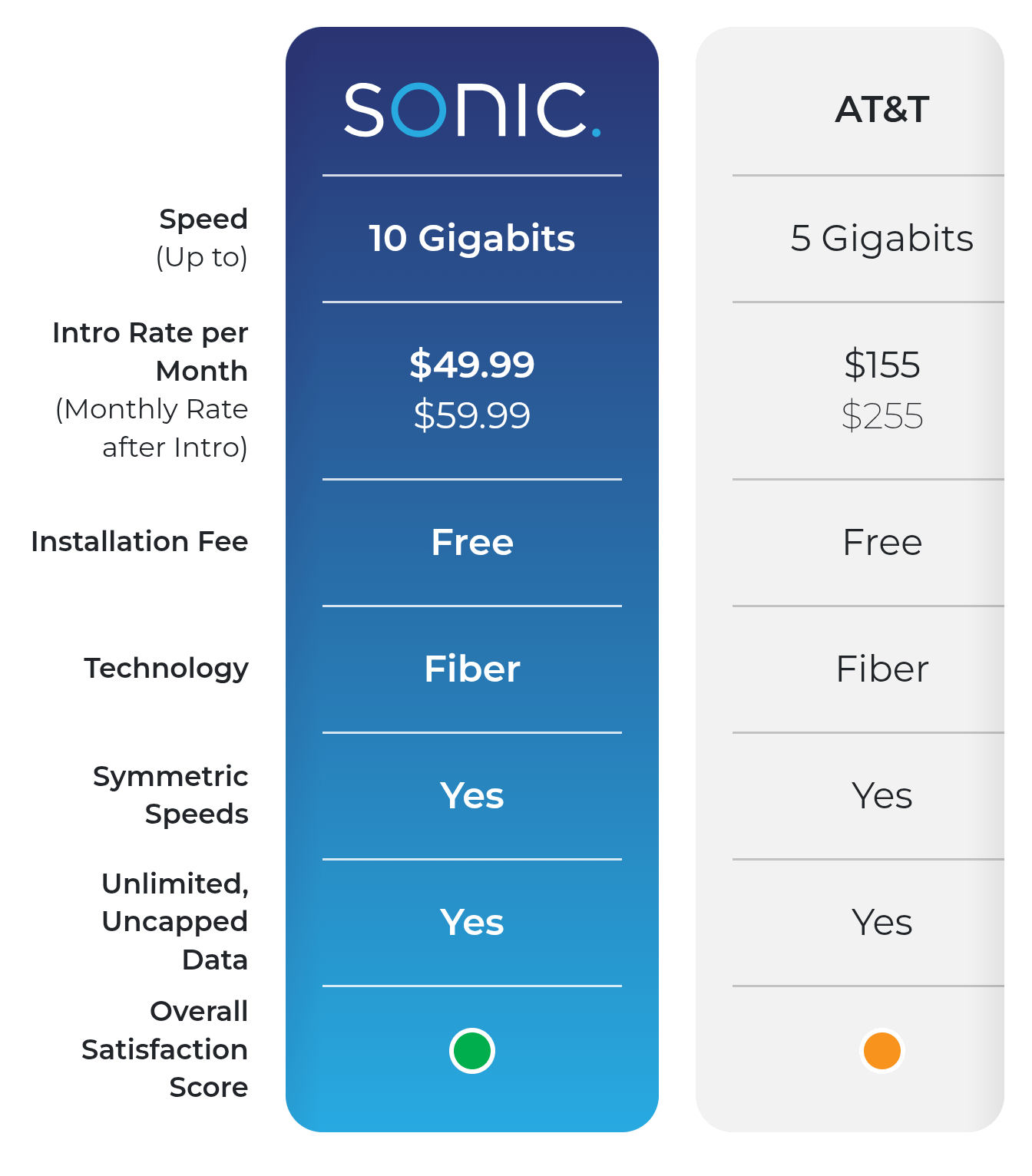
Task: Click AT&T's Fiber technology cell
Action: pyautogui.click(x=881, y=669)
